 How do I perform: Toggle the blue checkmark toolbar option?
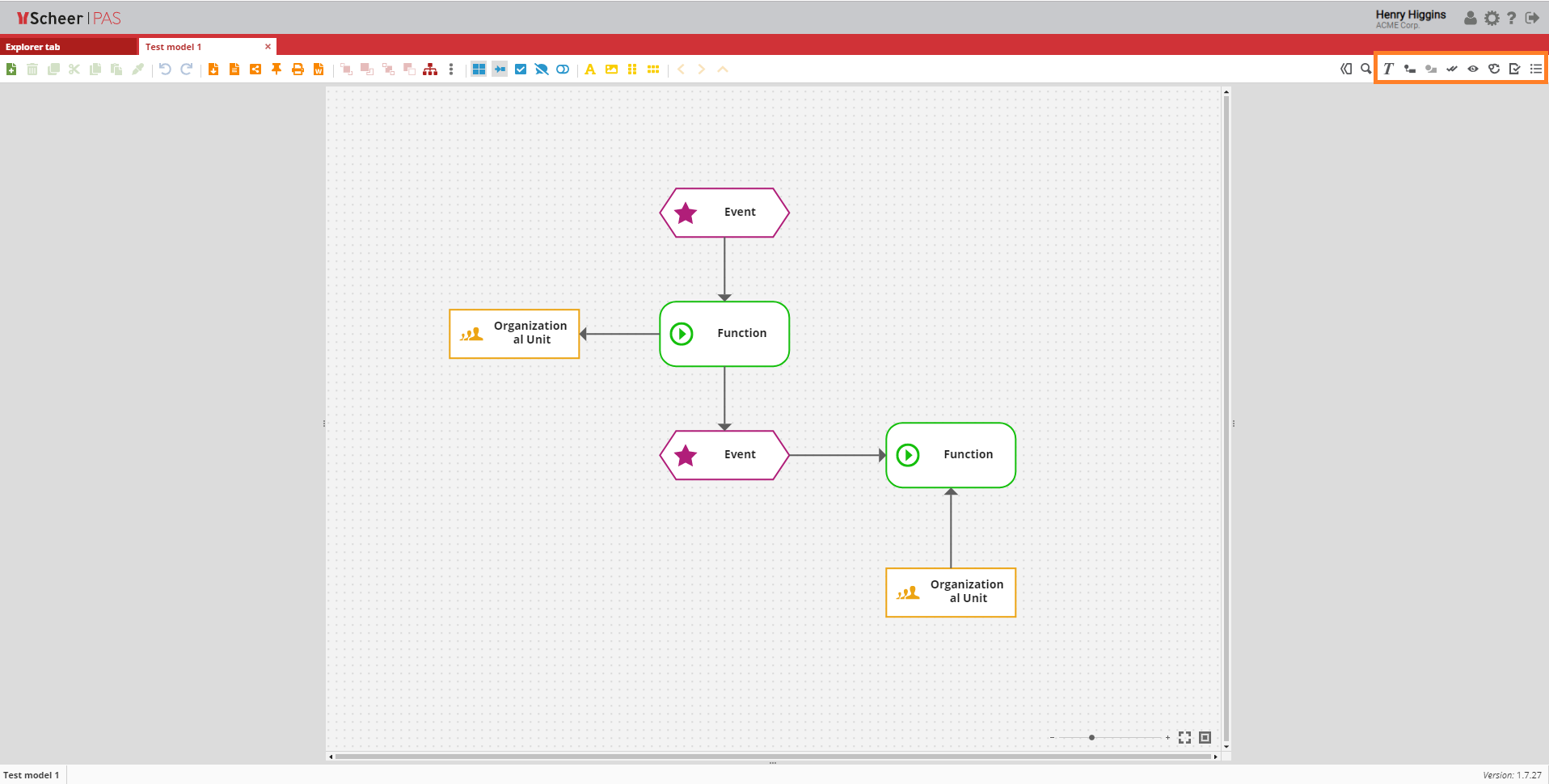521,70
